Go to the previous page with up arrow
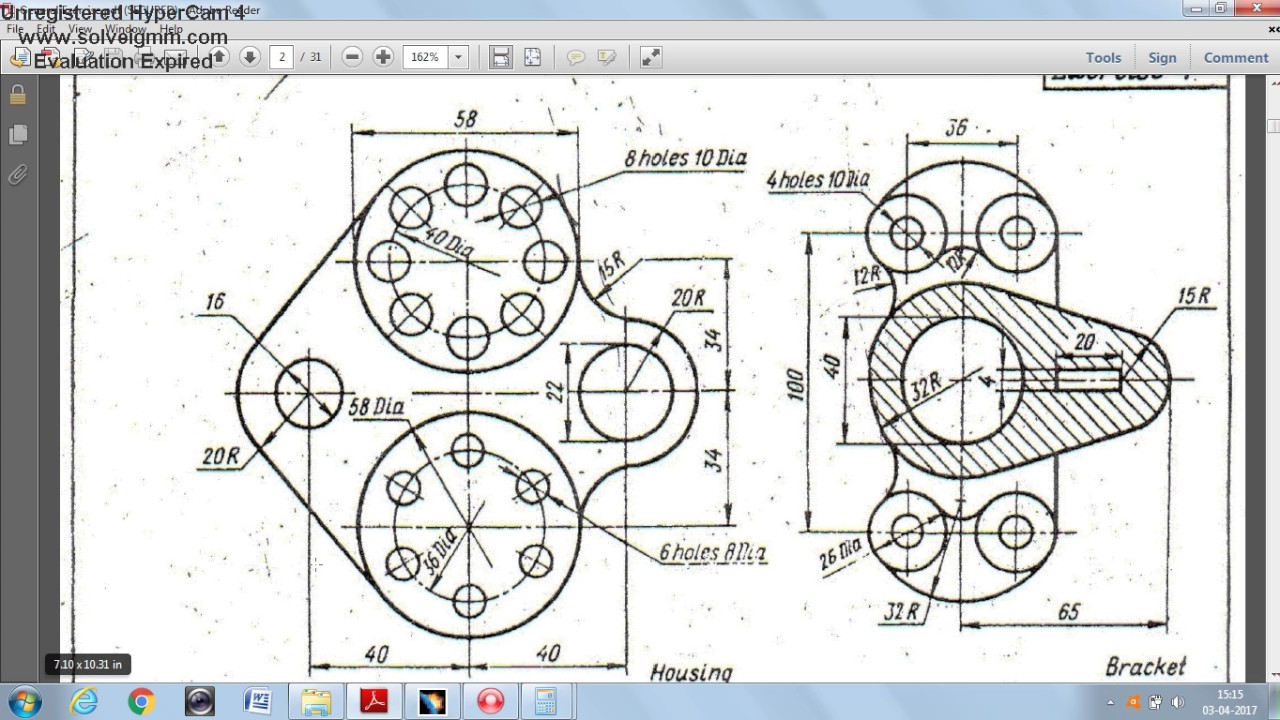The height and width of the screenshot is (720, 1280). (x=218, y=57)
